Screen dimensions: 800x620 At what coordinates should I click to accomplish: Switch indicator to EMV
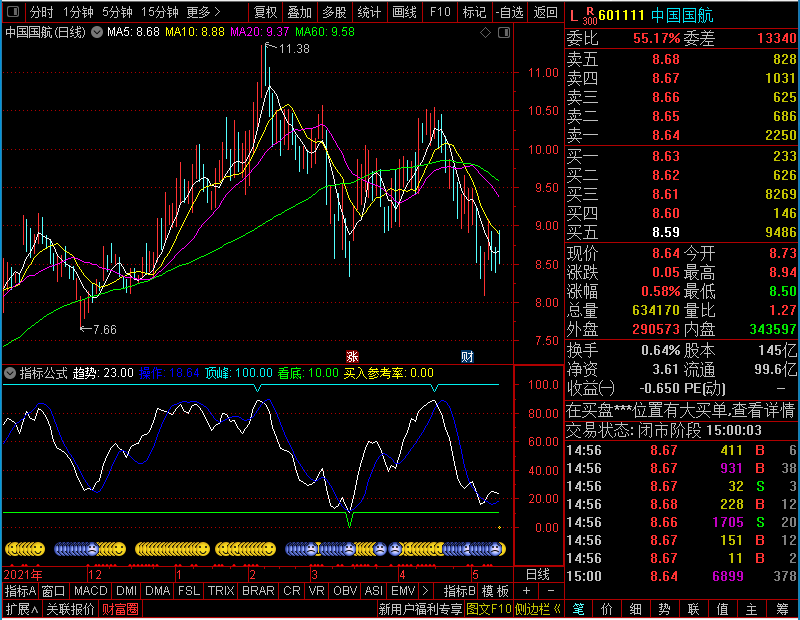[x=403, y=591]
